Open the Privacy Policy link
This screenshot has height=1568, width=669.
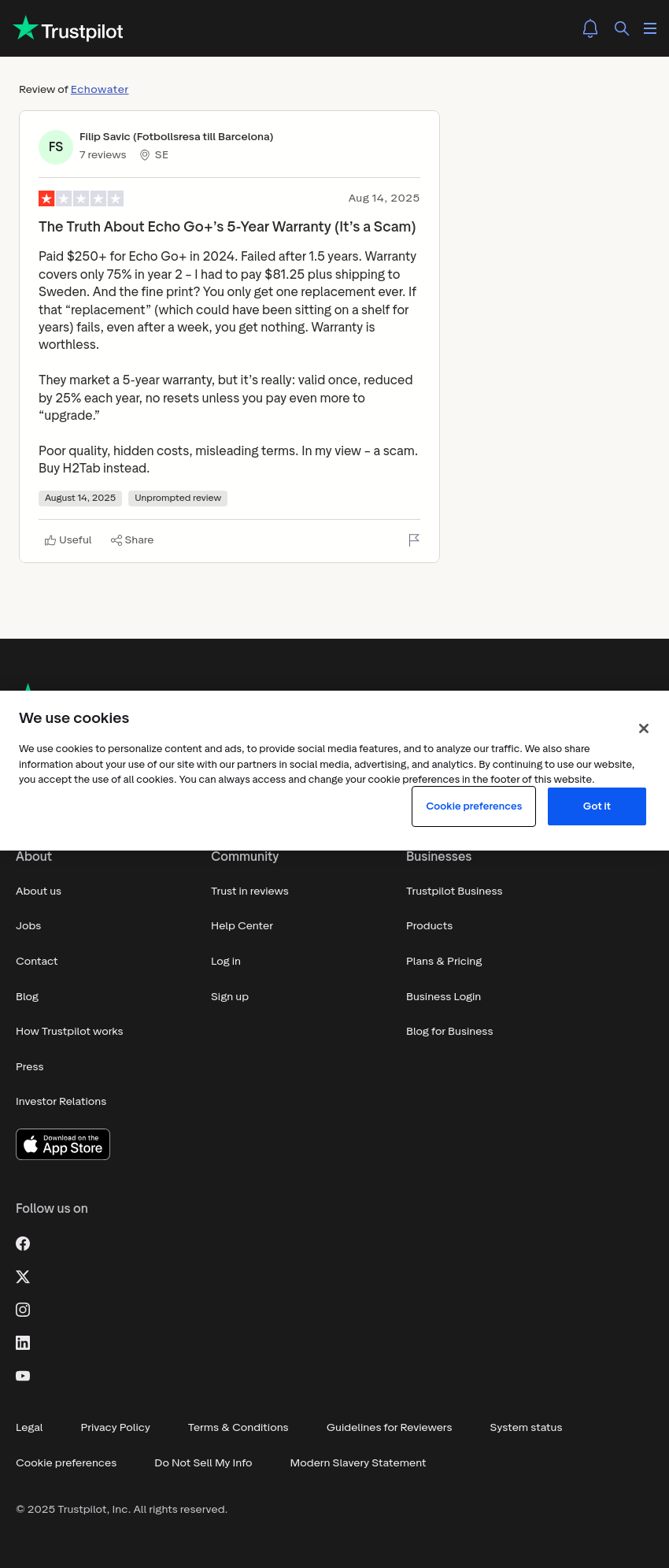click(115, 1428)
